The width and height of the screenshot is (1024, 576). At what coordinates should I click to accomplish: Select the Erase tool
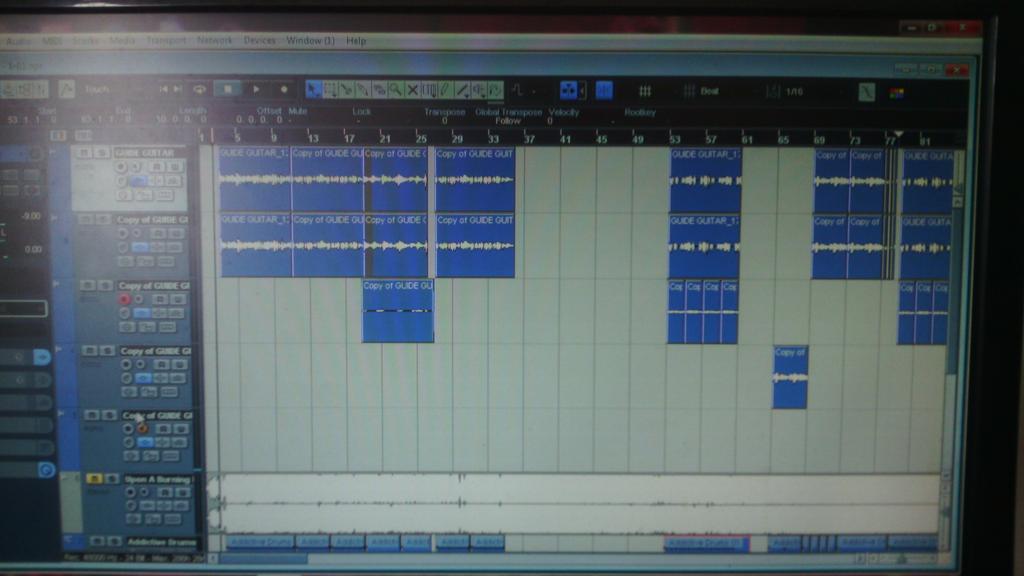tap(379, 89)
